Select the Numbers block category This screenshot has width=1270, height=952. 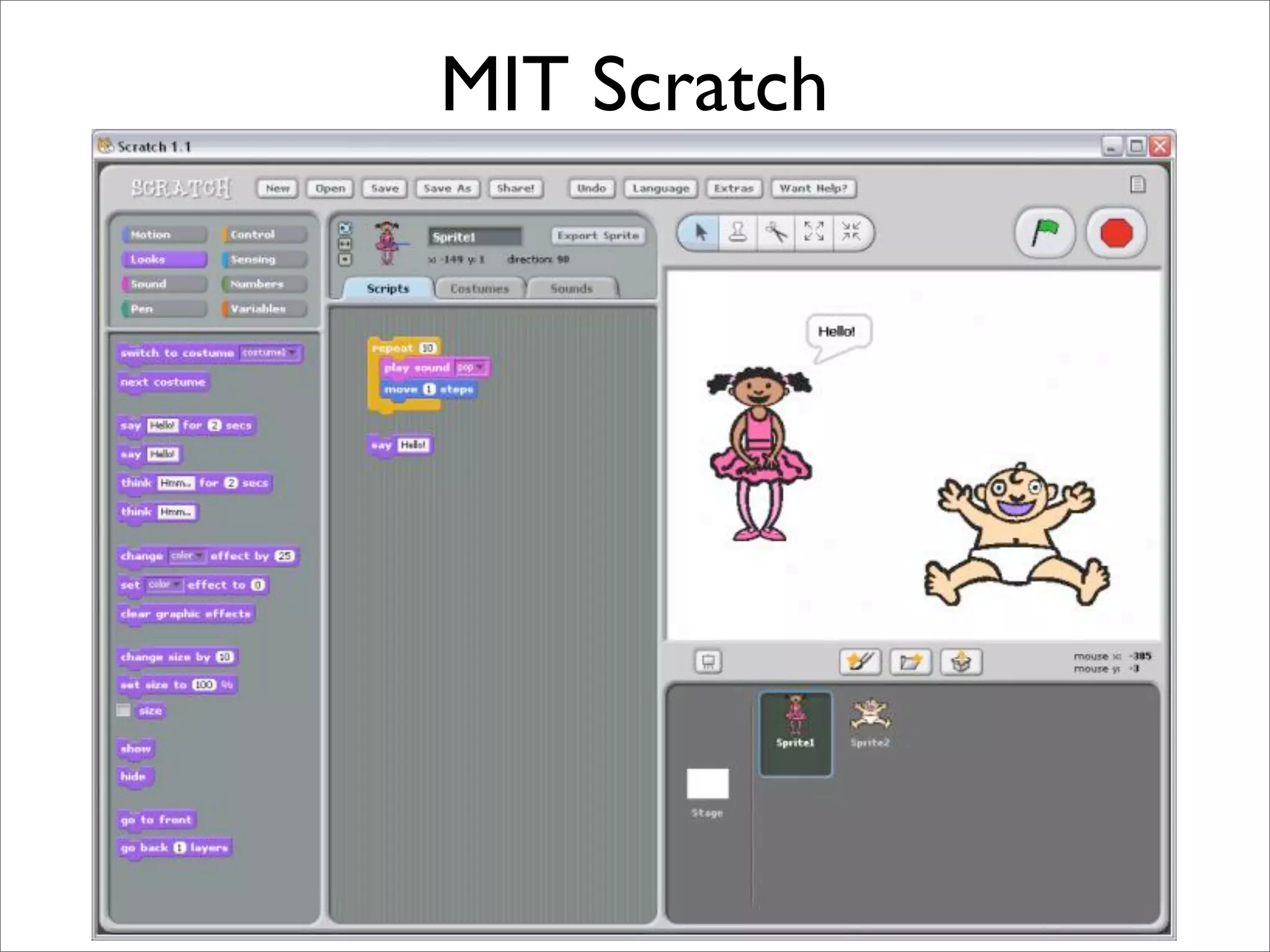265,284
